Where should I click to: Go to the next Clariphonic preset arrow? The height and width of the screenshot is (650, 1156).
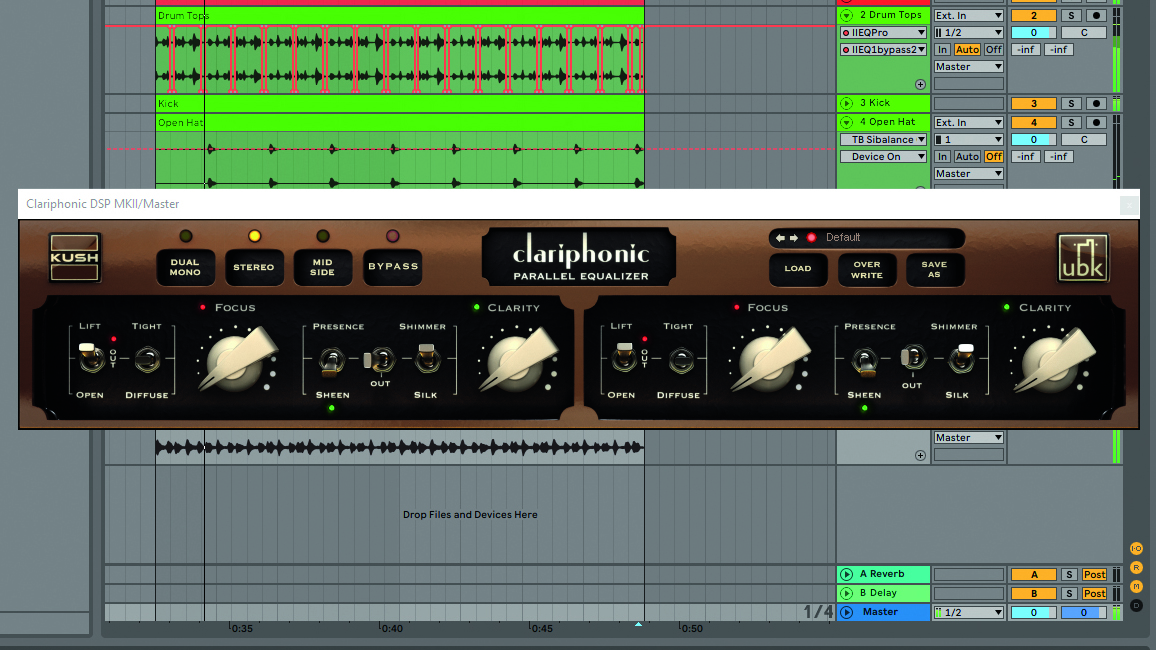[794, 238]
